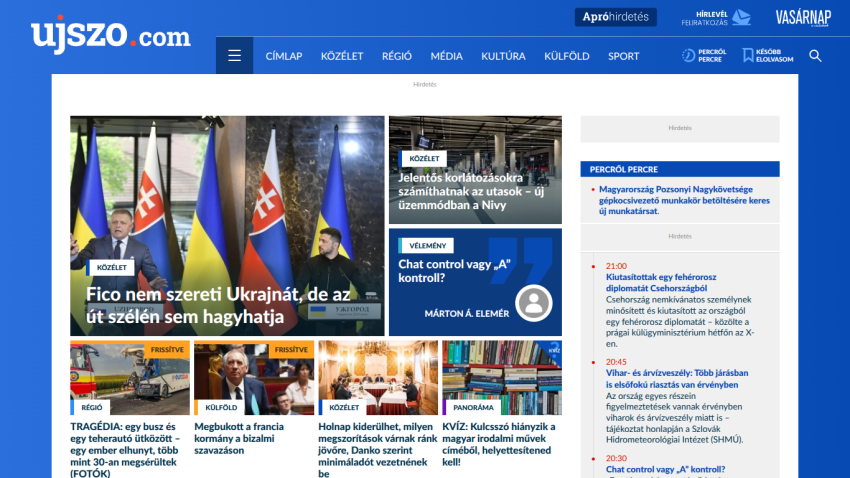Click Közélet tag on the Nivy article
The height and width of the screenshot is (478, 850).
424,159
